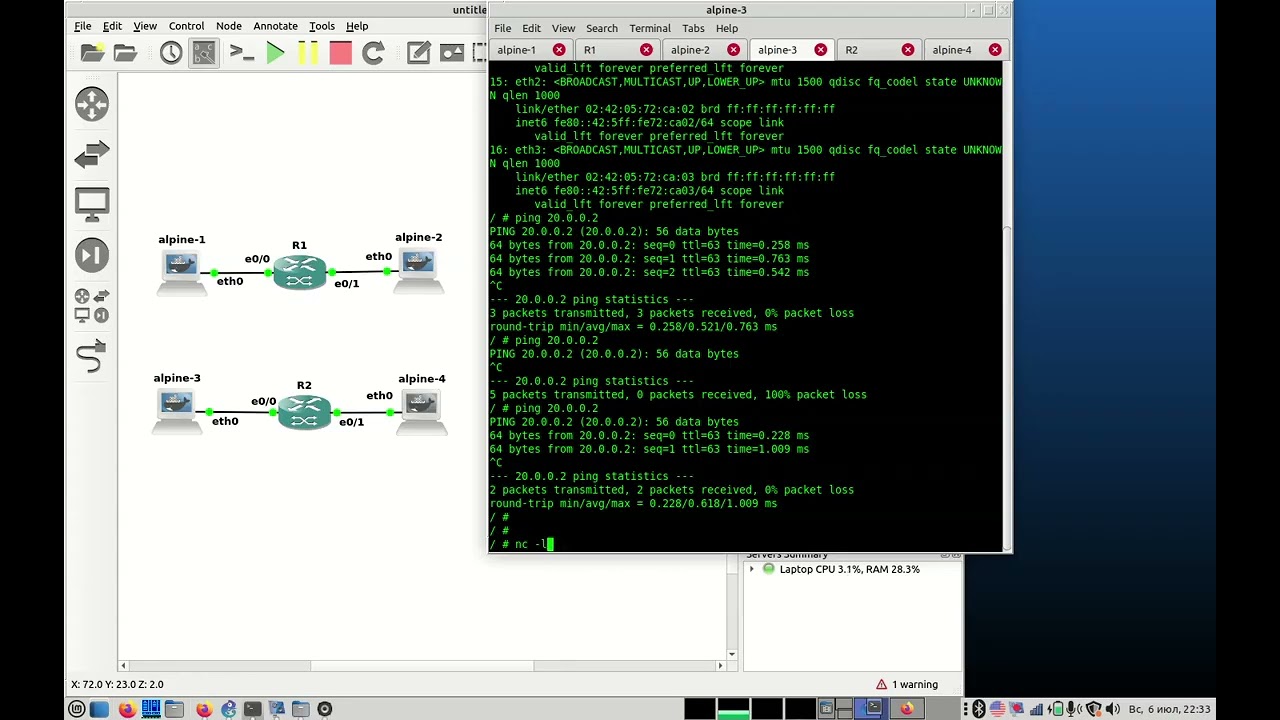This screenshot has height=720, width=1280.
Task: Close the alpine-3 terminal tab
Action: pos(821,50)
